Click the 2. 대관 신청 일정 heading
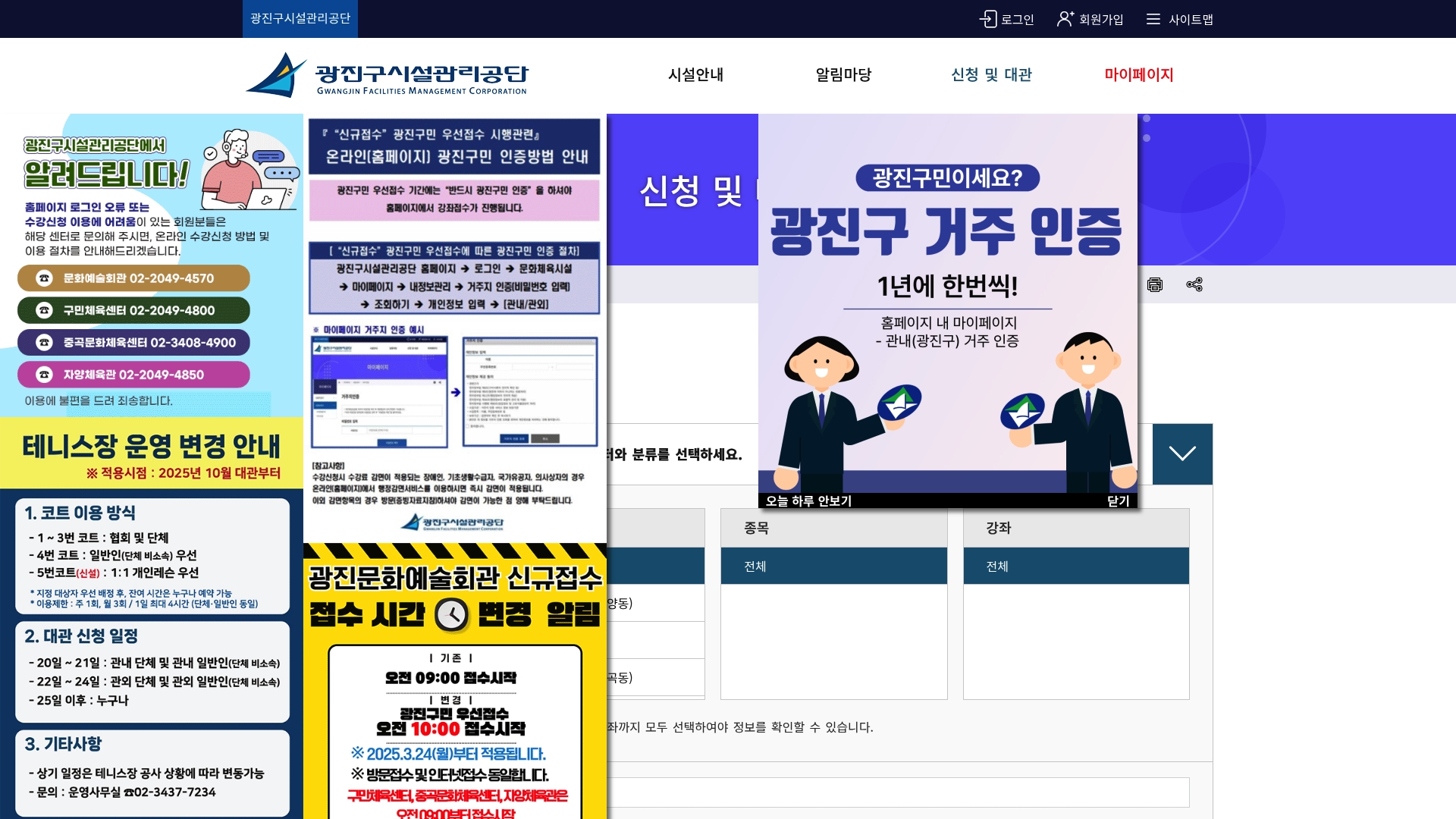The image size is (1456, 819). coord(81,636)
